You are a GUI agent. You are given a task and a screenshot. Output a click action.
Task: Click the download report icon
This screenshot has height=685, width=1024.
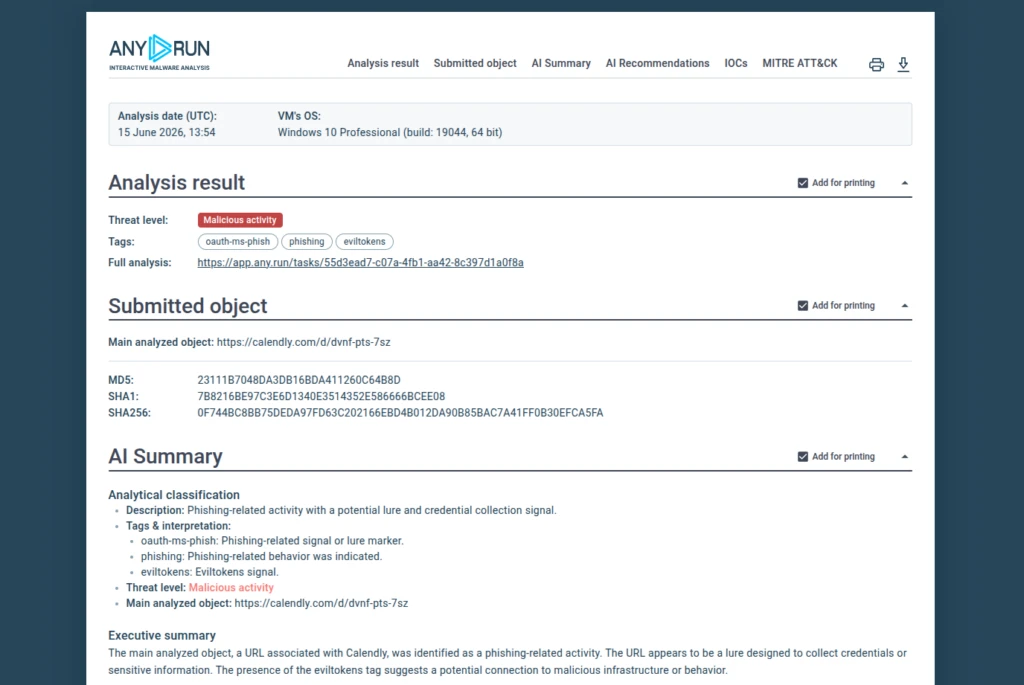click(903, 64)
